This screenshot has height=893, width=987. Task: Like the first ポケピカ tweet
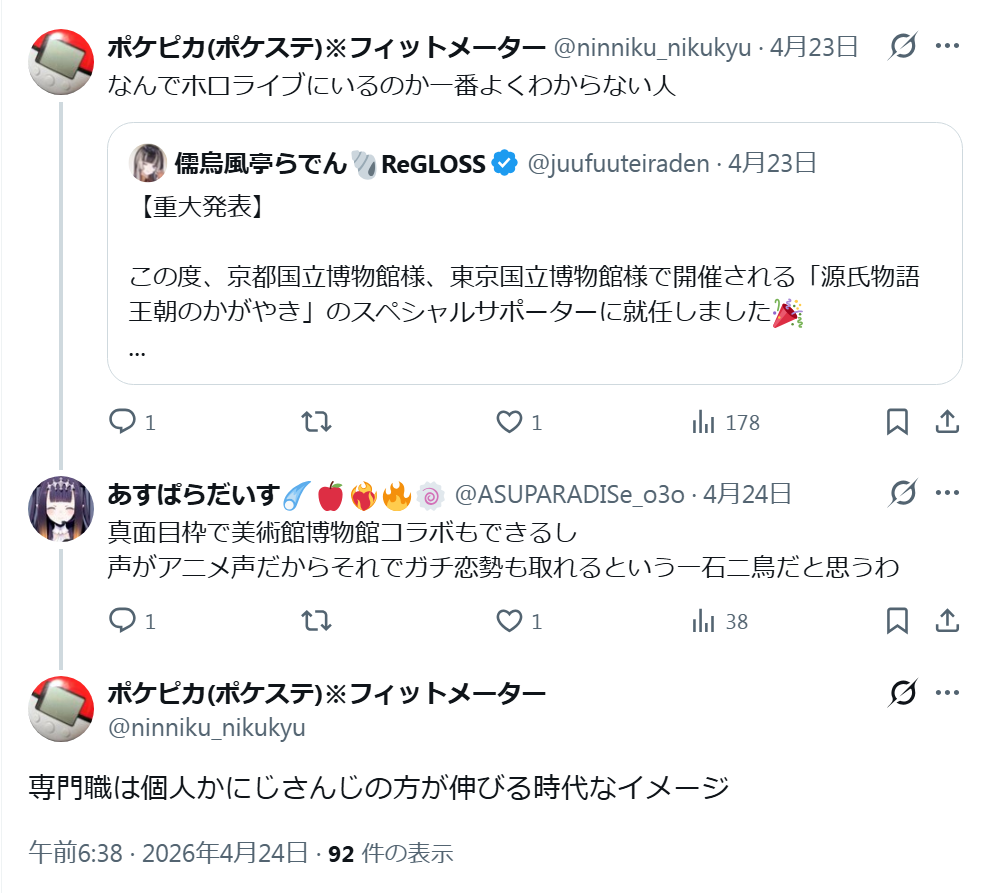point(510,422)
